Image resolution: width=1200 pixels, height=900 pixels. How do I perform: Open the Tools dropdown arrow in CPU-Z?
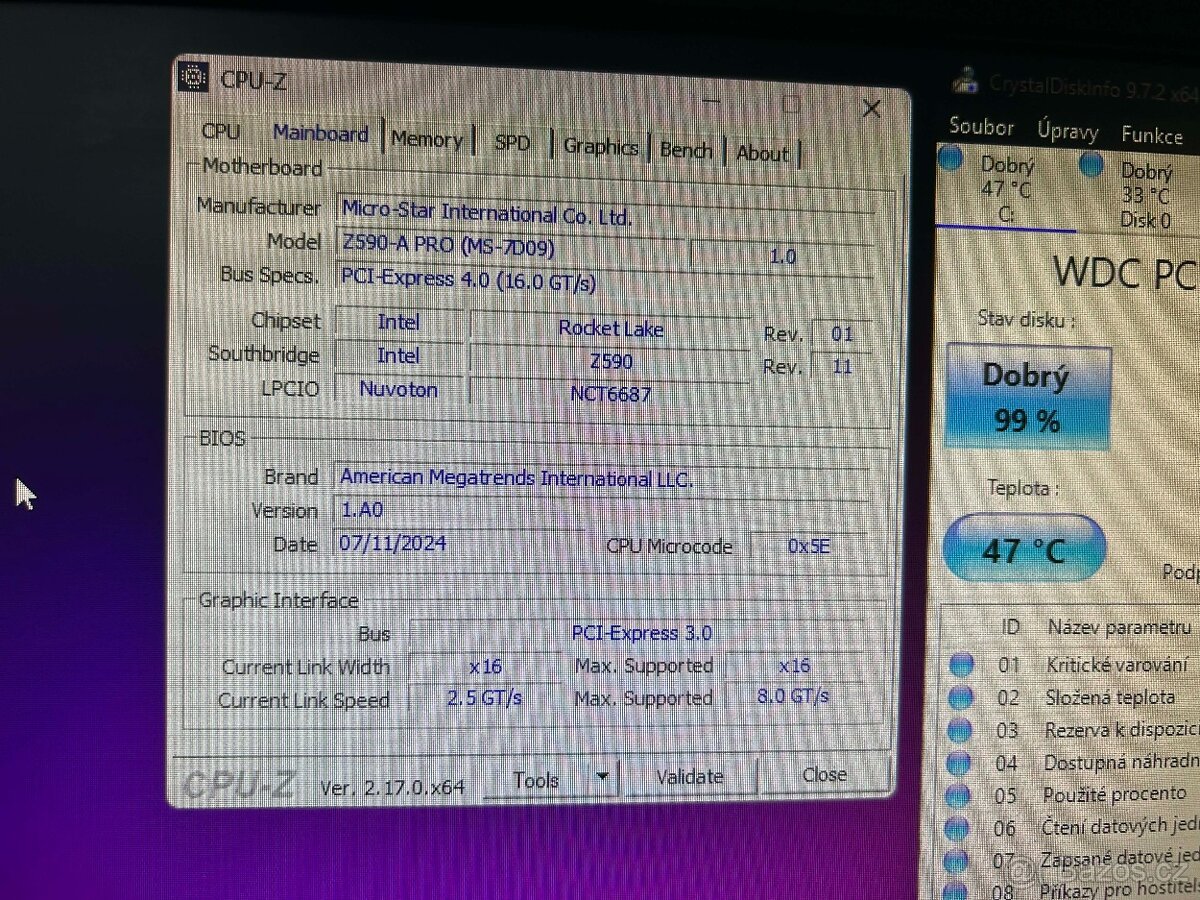click(603, 776)
